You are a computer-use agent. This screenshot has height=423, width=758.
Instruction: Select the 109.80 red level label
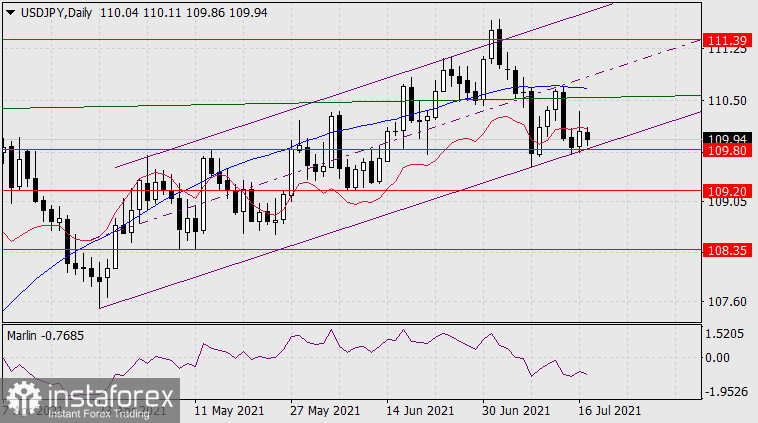[x=725, y=151]
